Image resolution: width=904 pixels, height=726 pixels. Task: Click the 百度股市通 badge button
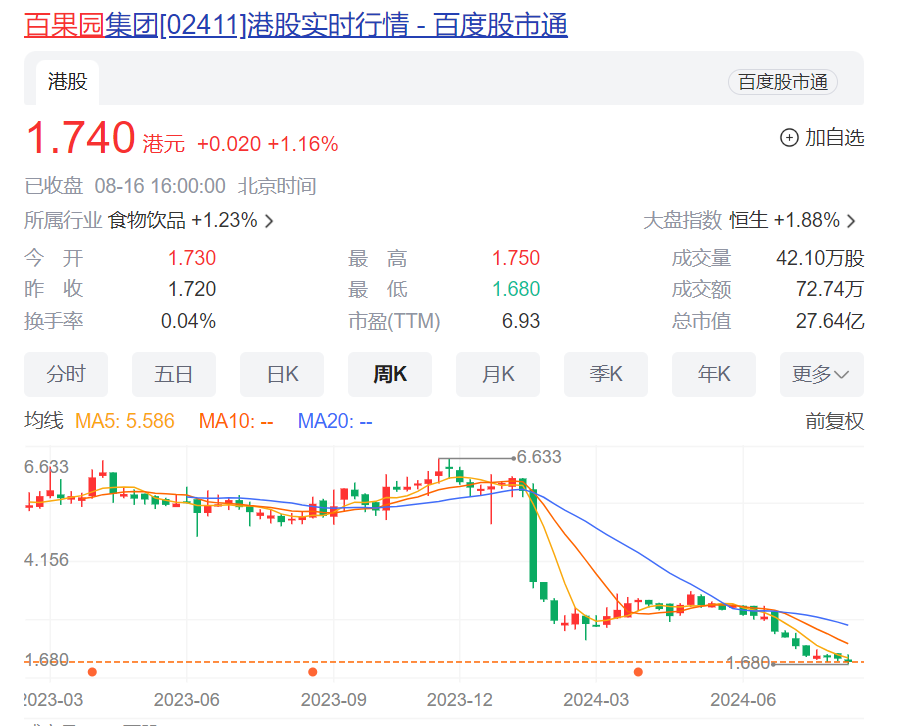coord(782,82)
